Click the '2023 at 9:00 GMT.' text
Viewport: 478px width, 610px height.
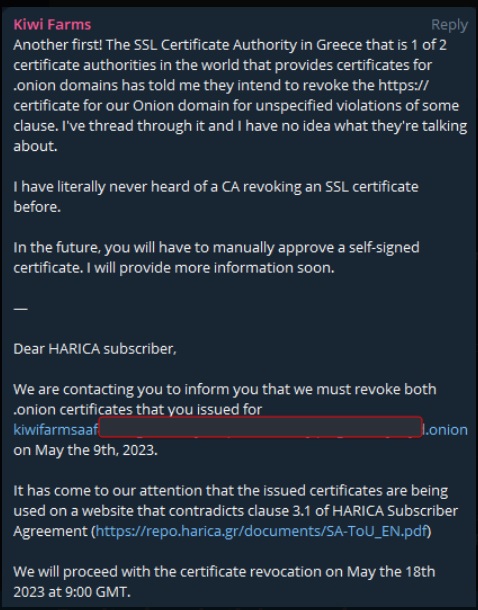click(72, 592)
